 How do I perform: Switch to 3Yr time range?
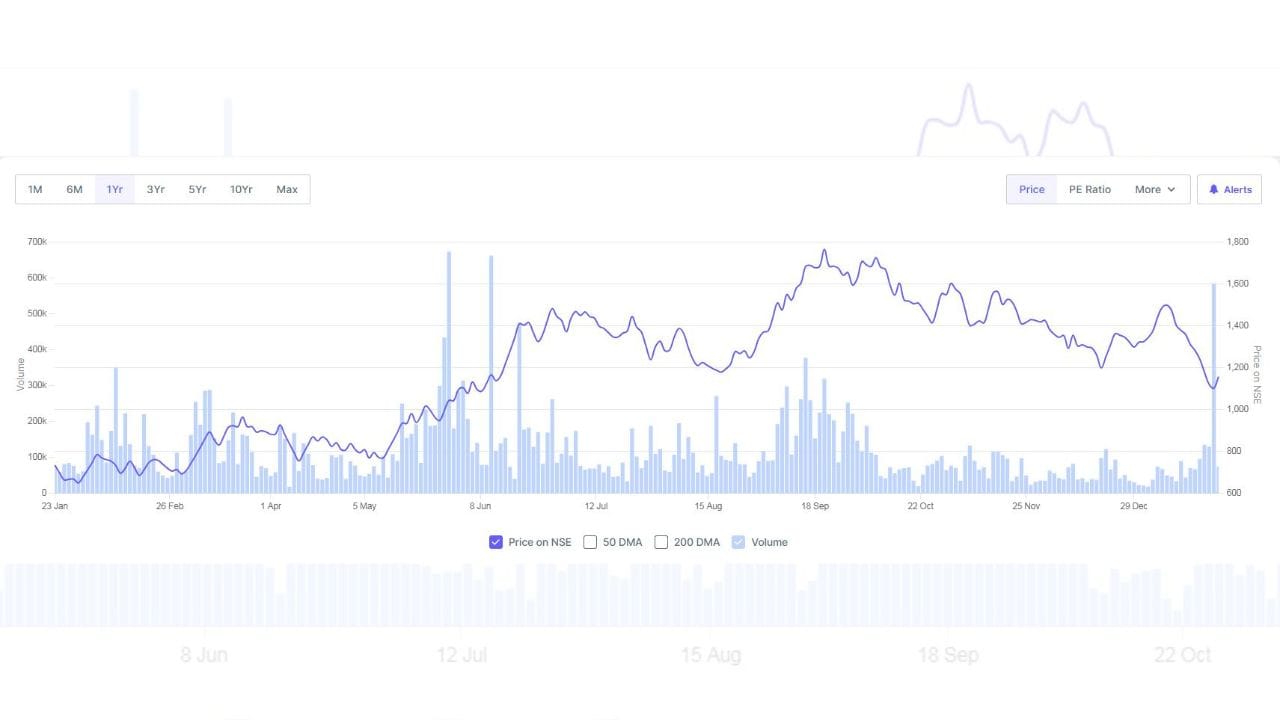click(155, 190)
